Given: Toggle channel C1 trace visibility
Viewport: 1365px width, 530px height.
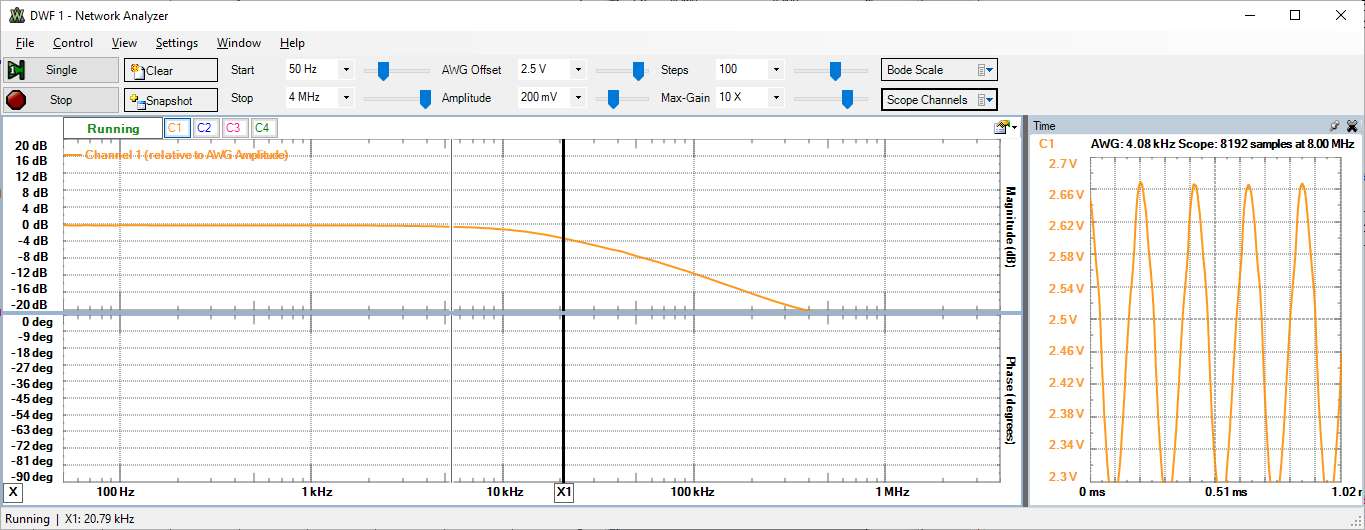Looking at the screenshot, I should tap(175, 128).
